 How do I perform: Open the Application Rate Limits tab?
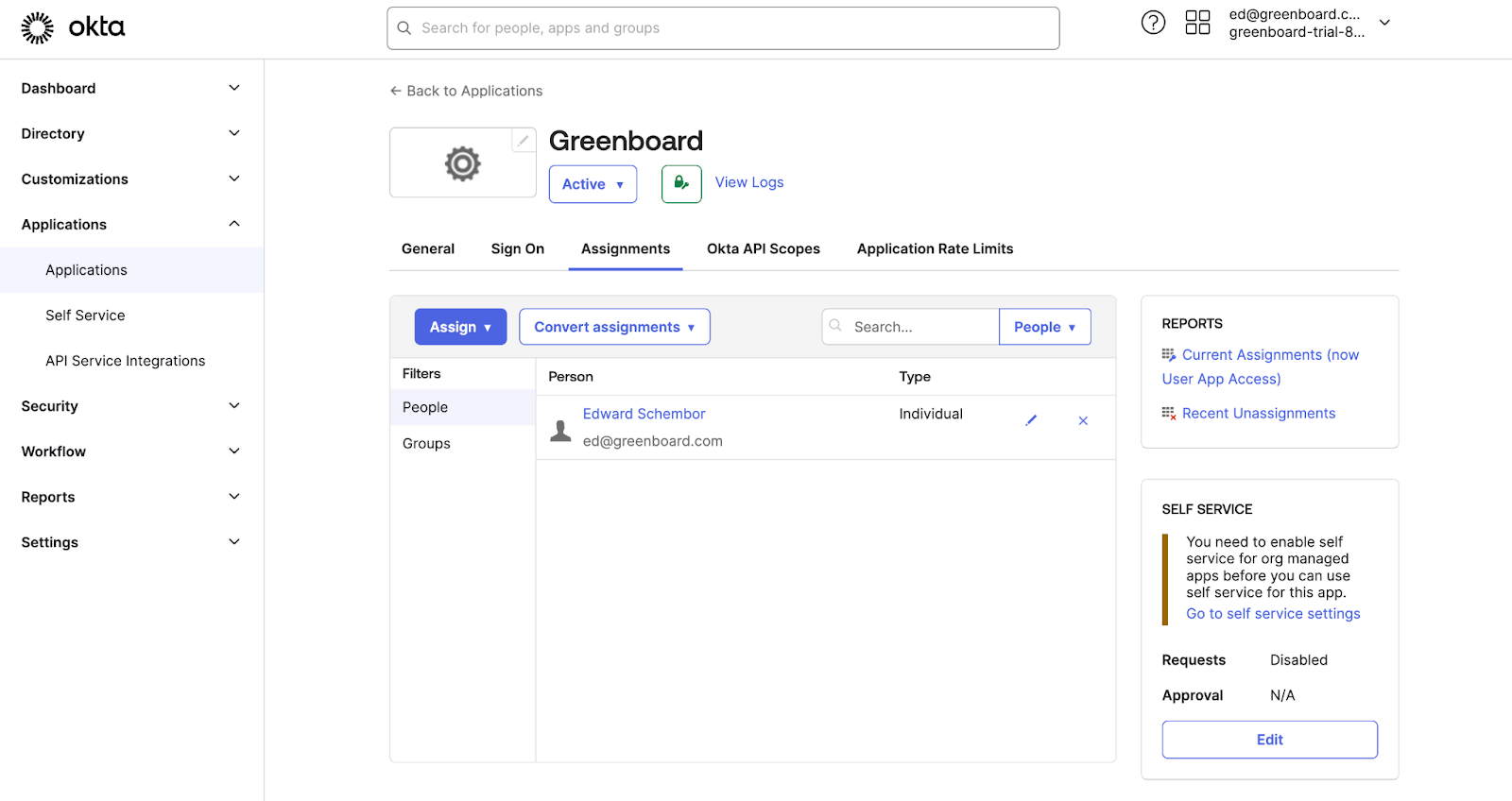936,249
